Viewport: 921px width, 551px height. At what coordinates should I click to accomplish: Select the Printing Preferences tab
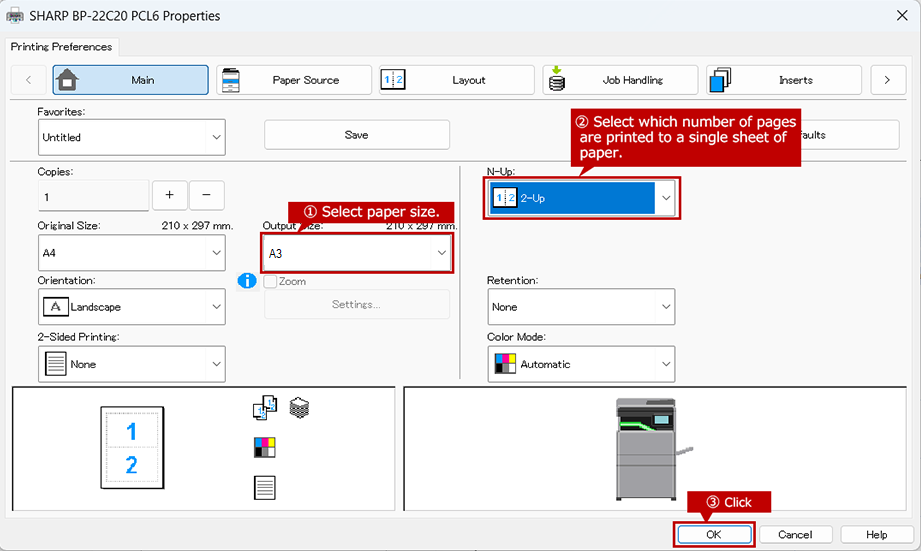61,46
